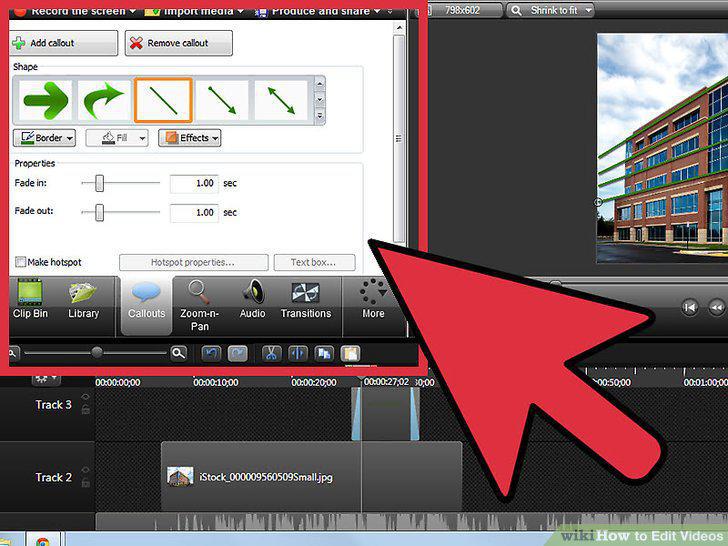Image resolution: width=728 pixels, height=546 pixels.
Task: Click the 798x602 dimensions button
Action: point(462,10)
